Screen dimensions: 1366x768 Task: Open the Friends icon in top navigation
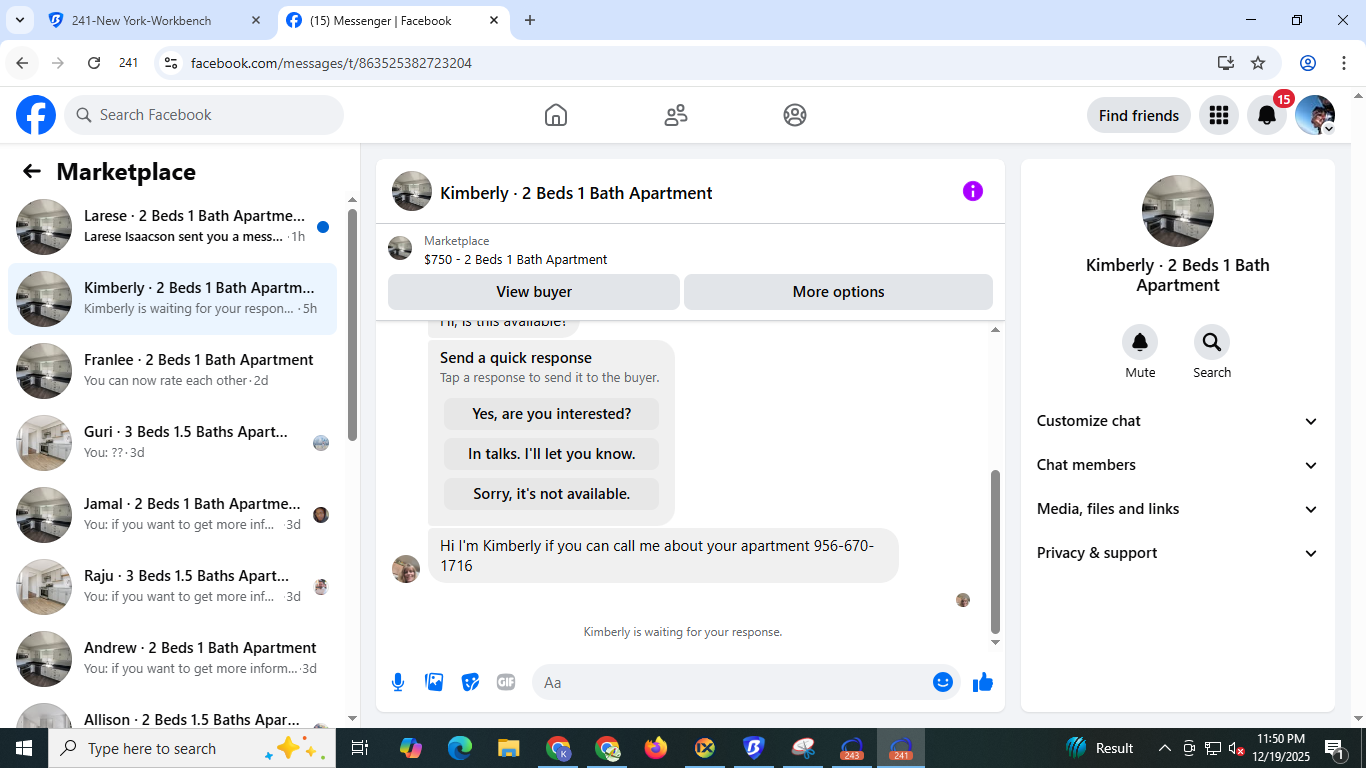[x=676, y=115]
